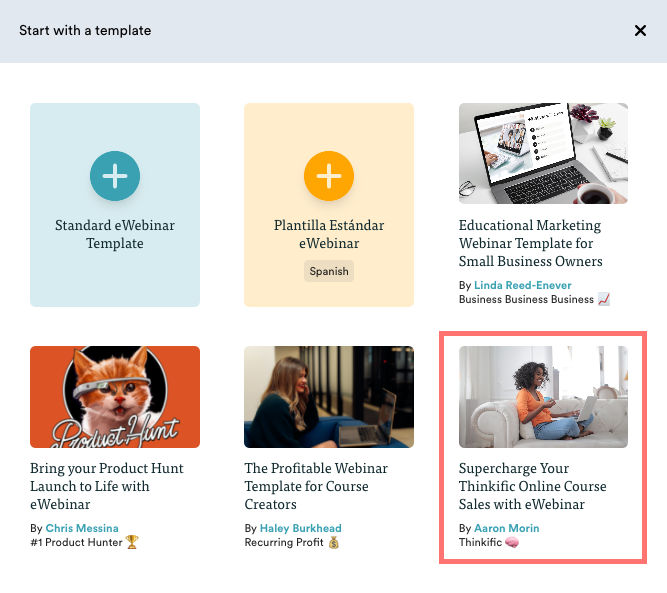Screen dimensions: 667x593
Task: Pick the Thinkific course template image
Action: pos(543,397)
